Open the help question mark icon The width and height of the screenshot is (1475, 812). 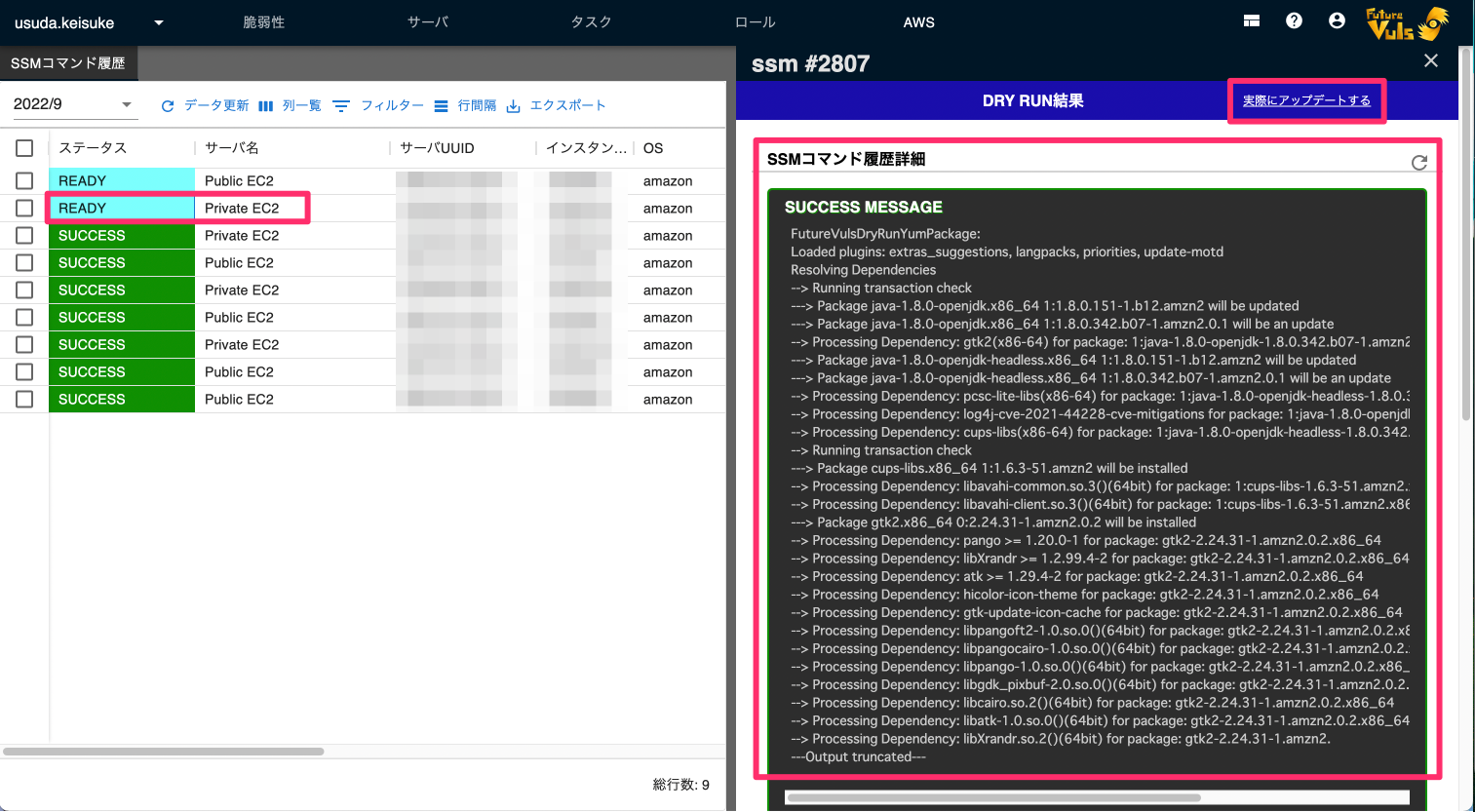[x=1294, y=19]
